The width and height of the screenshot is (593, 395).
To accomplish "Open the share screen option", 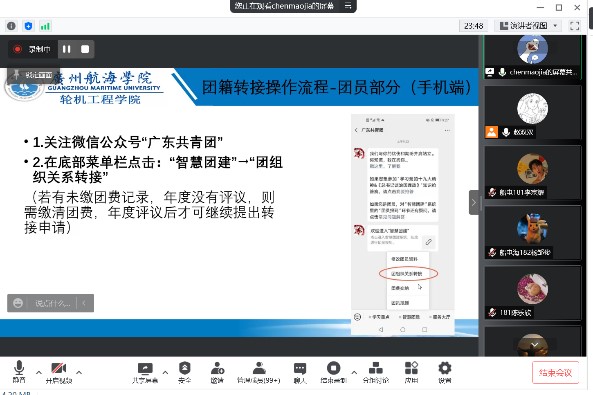I will click(145, 372).
